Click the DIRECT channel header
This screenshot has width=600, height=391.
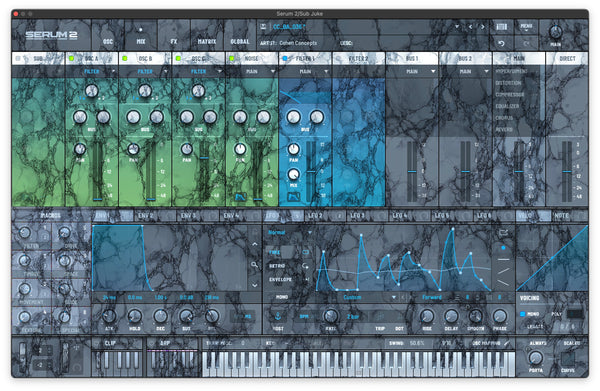click(x=567, y=59)
